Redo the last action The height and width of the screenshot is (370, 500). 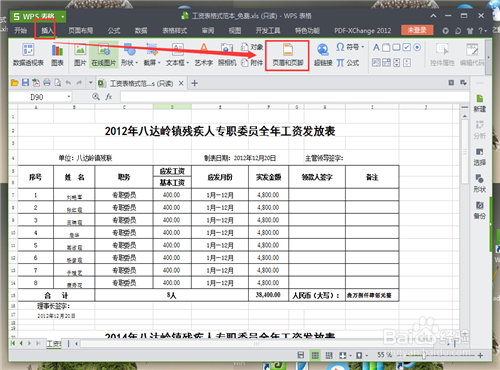point(79,83)
